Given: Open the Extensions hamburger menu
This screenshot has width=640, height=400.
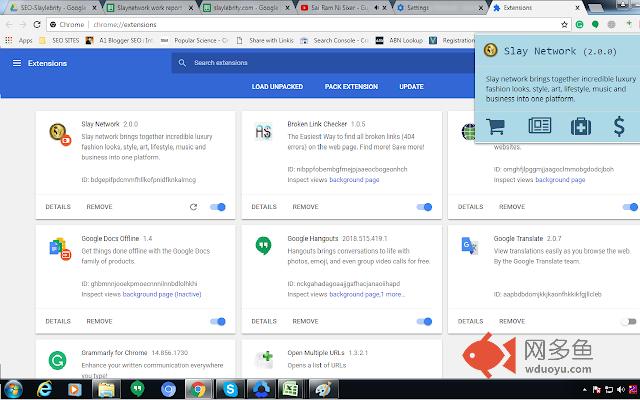Looking at the screenshot, I should (17, 63).
